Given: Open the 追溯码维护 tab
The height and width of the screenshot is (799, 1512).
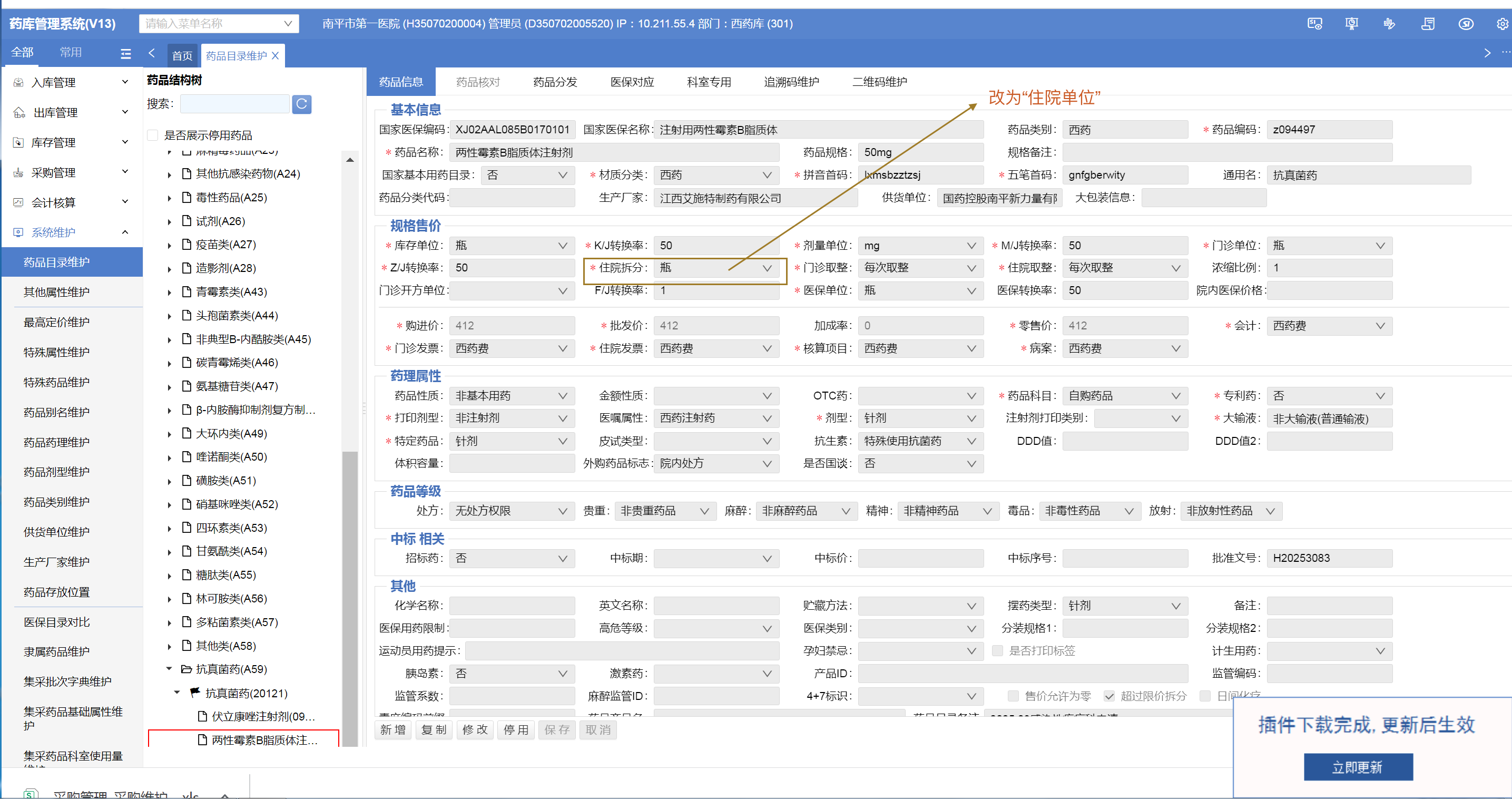Looking at the screenshot, I should tap(791, 82).
